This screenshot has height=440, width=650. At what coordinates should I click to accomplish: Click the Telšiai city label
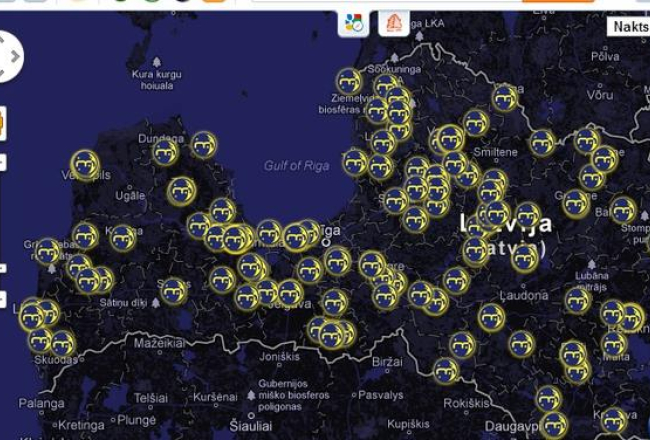(151, 399)
